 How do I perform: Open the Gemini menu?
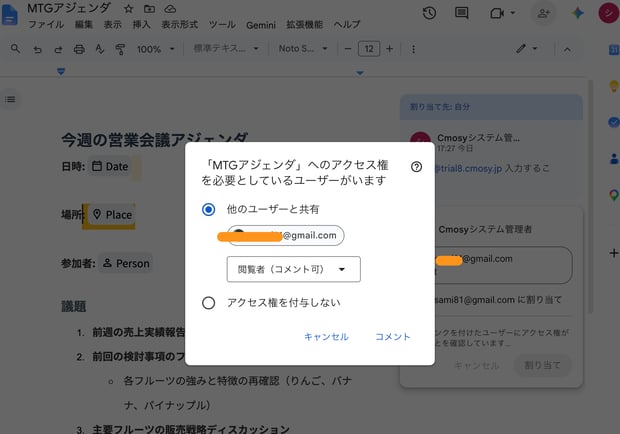pyautogui.click(x=261, y=25)
